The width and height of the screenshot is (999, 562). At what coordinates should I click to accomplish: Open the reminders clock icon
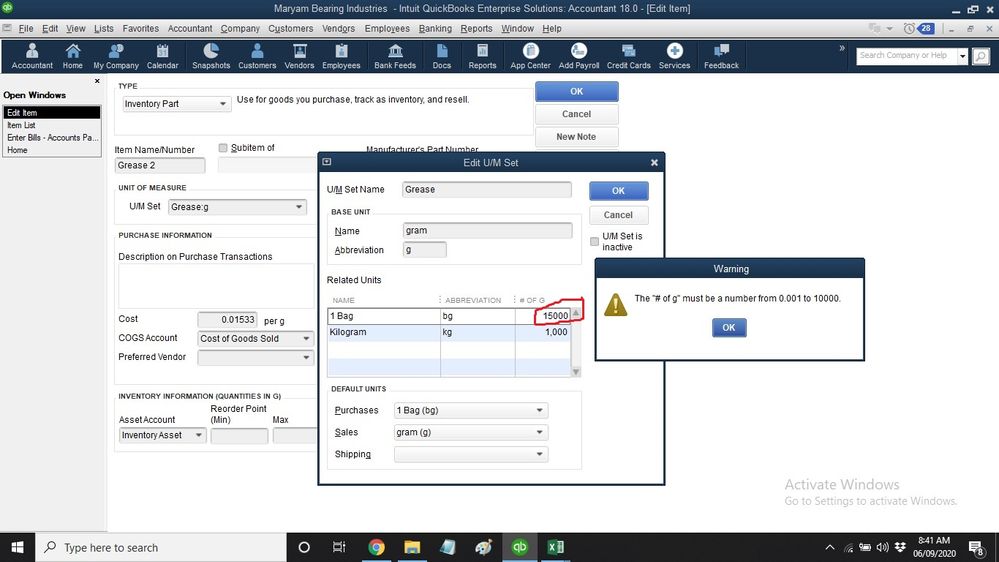tap(909, 29)
